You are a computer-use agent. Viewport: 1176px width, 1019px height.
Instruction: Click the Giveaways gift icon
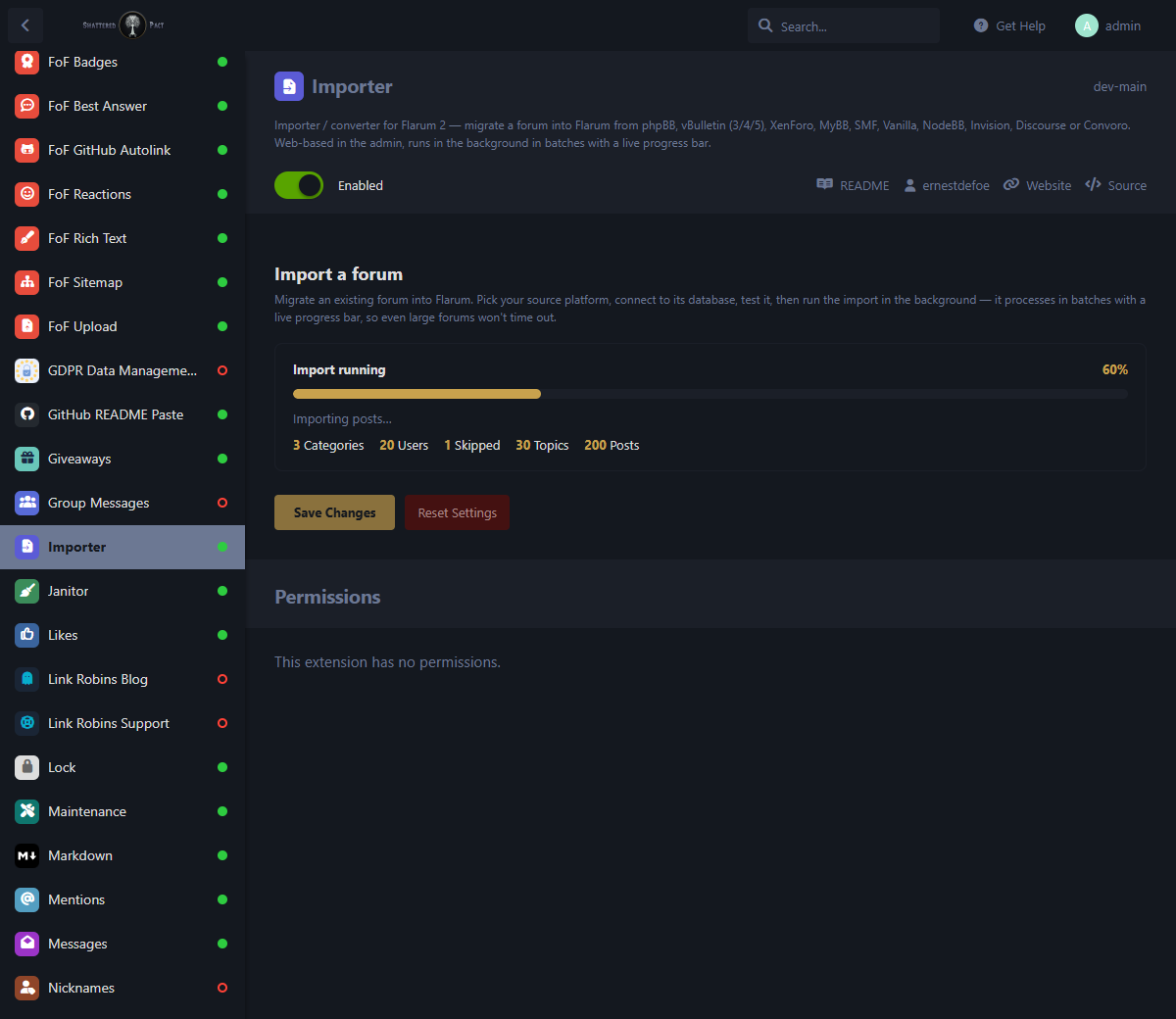coord(27,459)
